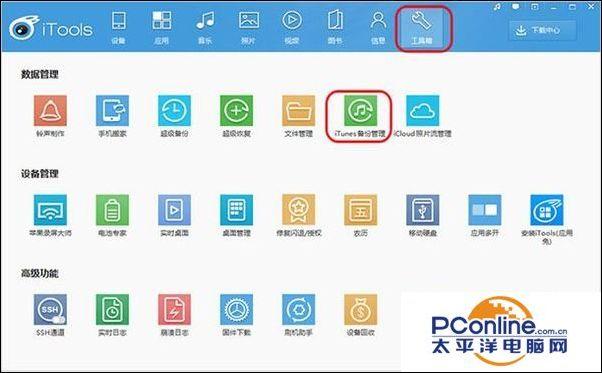Launch 刷机助手 flashing assistant icon
Screen dimensions: 602x373
298,309
